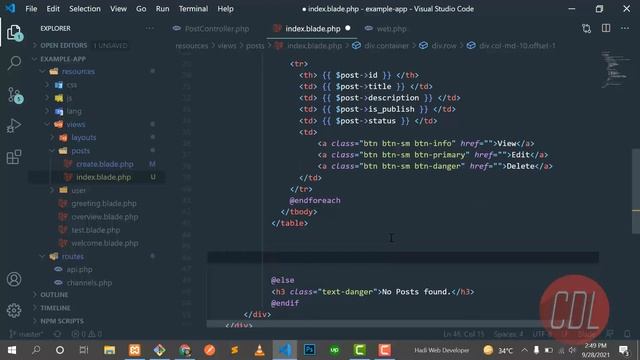Open the Help menu

point(225,9)
